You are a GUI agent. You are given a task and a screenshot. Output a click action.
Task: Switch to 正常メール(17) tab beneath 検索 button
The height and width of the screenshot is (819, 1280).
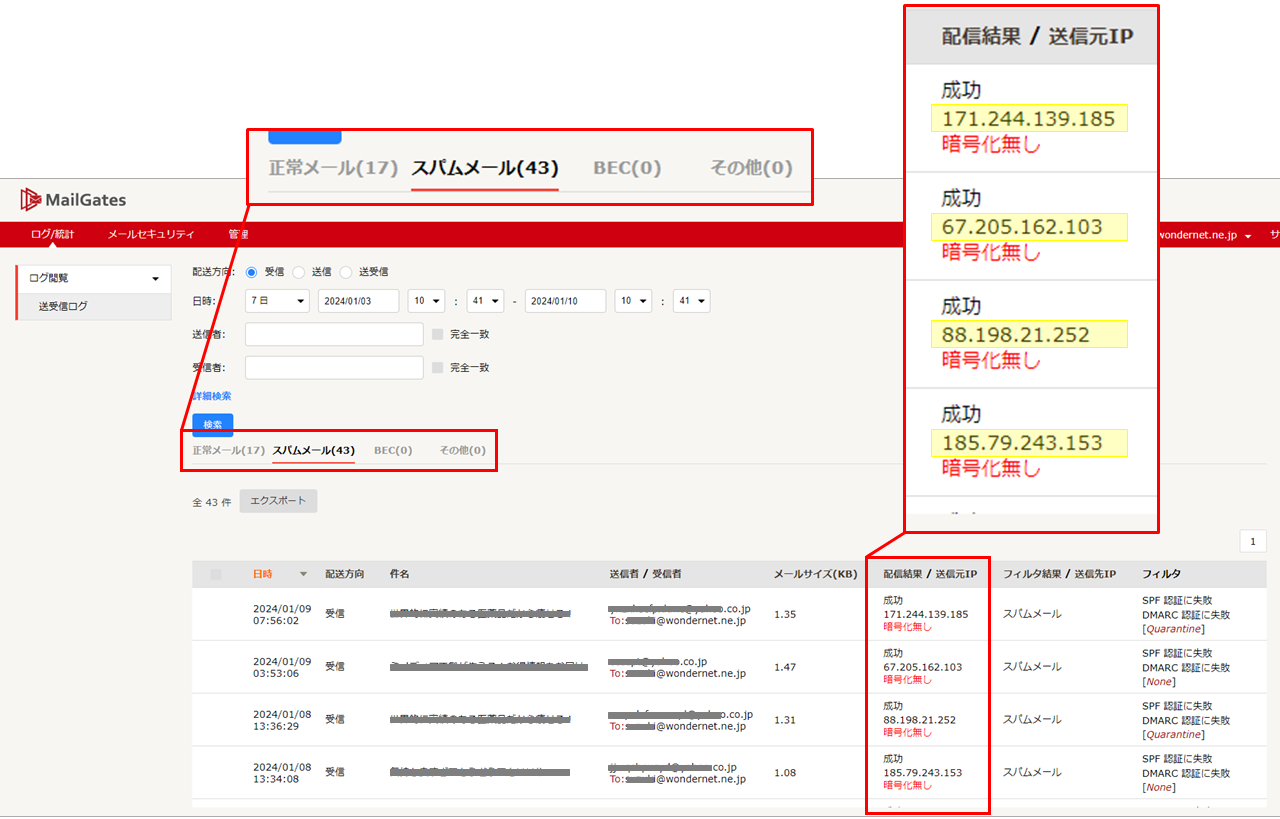[x=229, y=451]
